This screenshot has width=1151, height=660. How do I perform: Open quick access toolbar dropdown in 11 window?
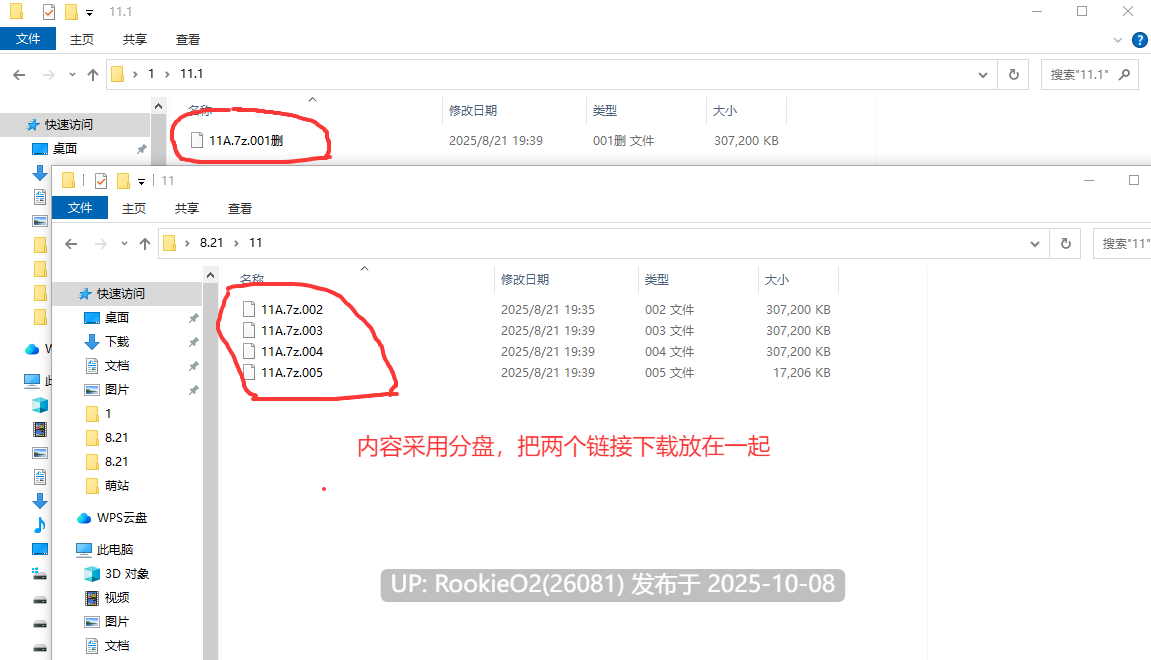tap(142, 181)
